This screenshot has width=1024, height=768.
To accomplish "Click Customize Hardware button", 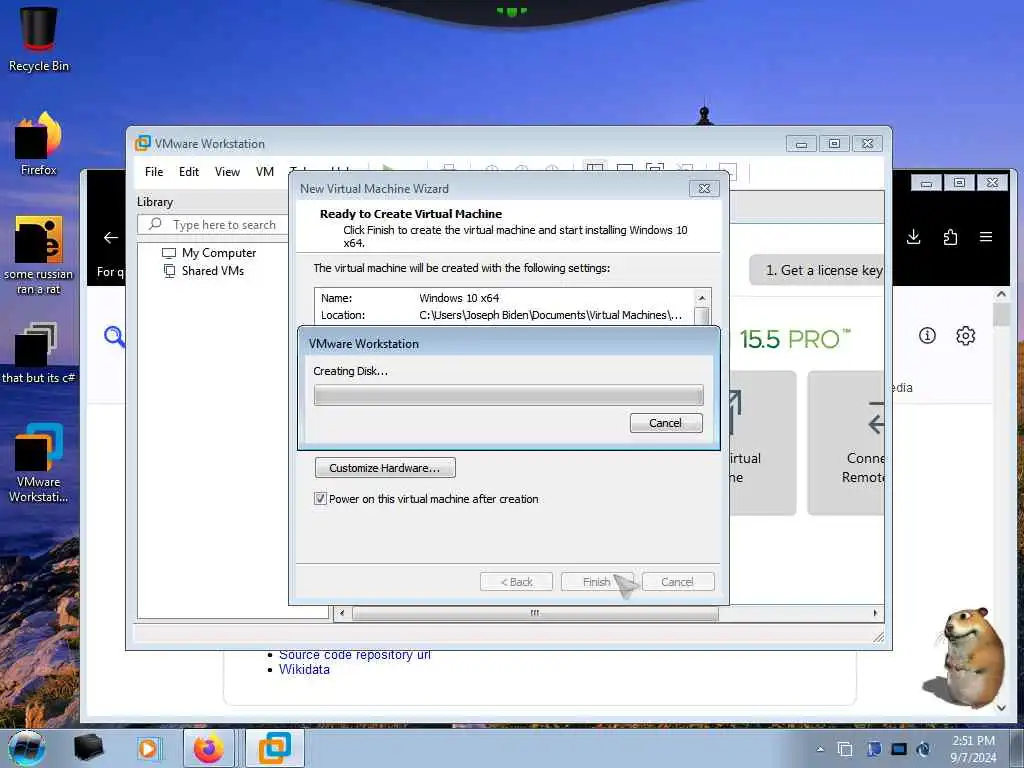I will pyautogui.click(x=385, y=468).
